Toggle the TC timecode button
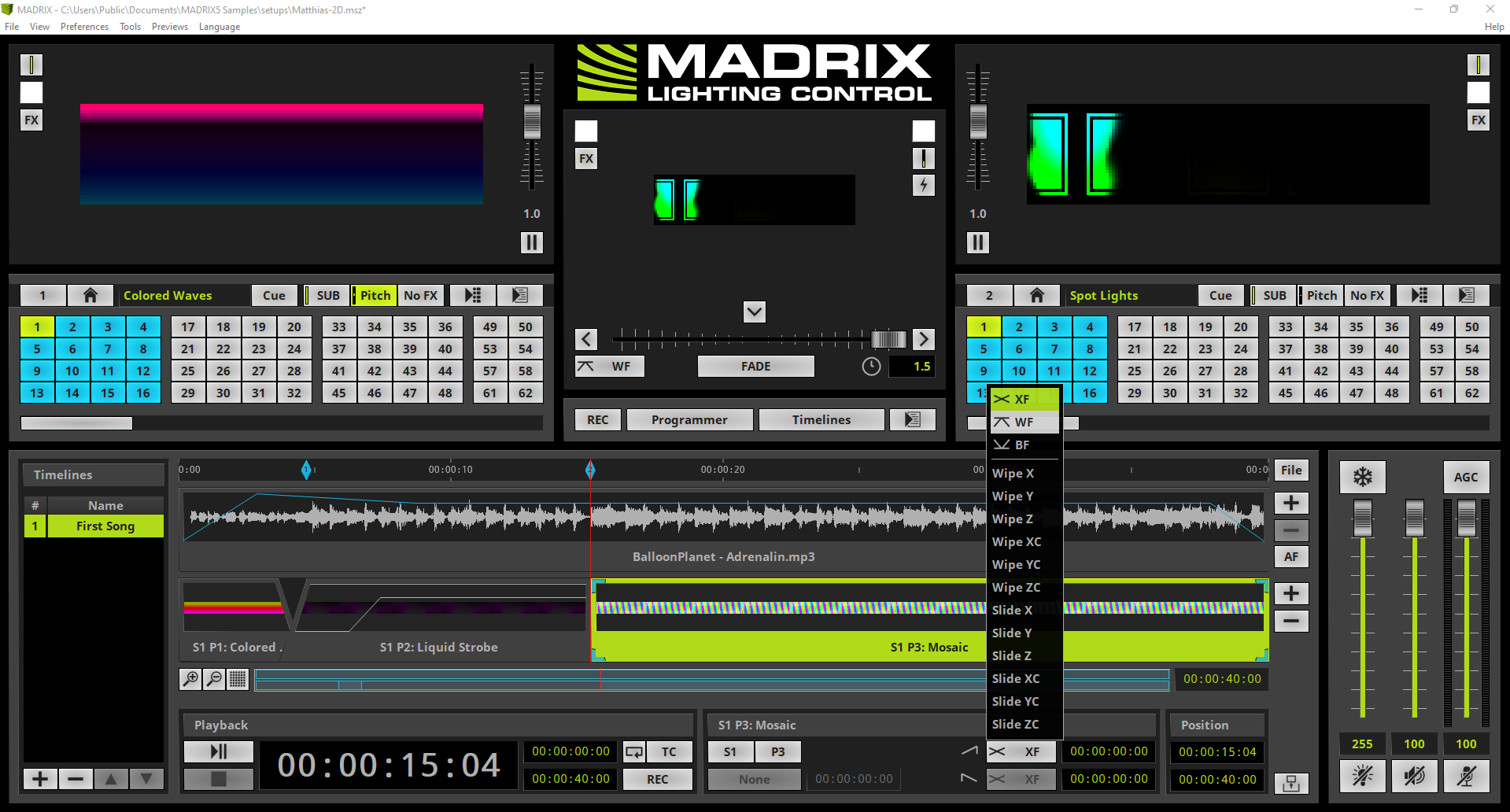The image size is (1510, 812). 669,751
